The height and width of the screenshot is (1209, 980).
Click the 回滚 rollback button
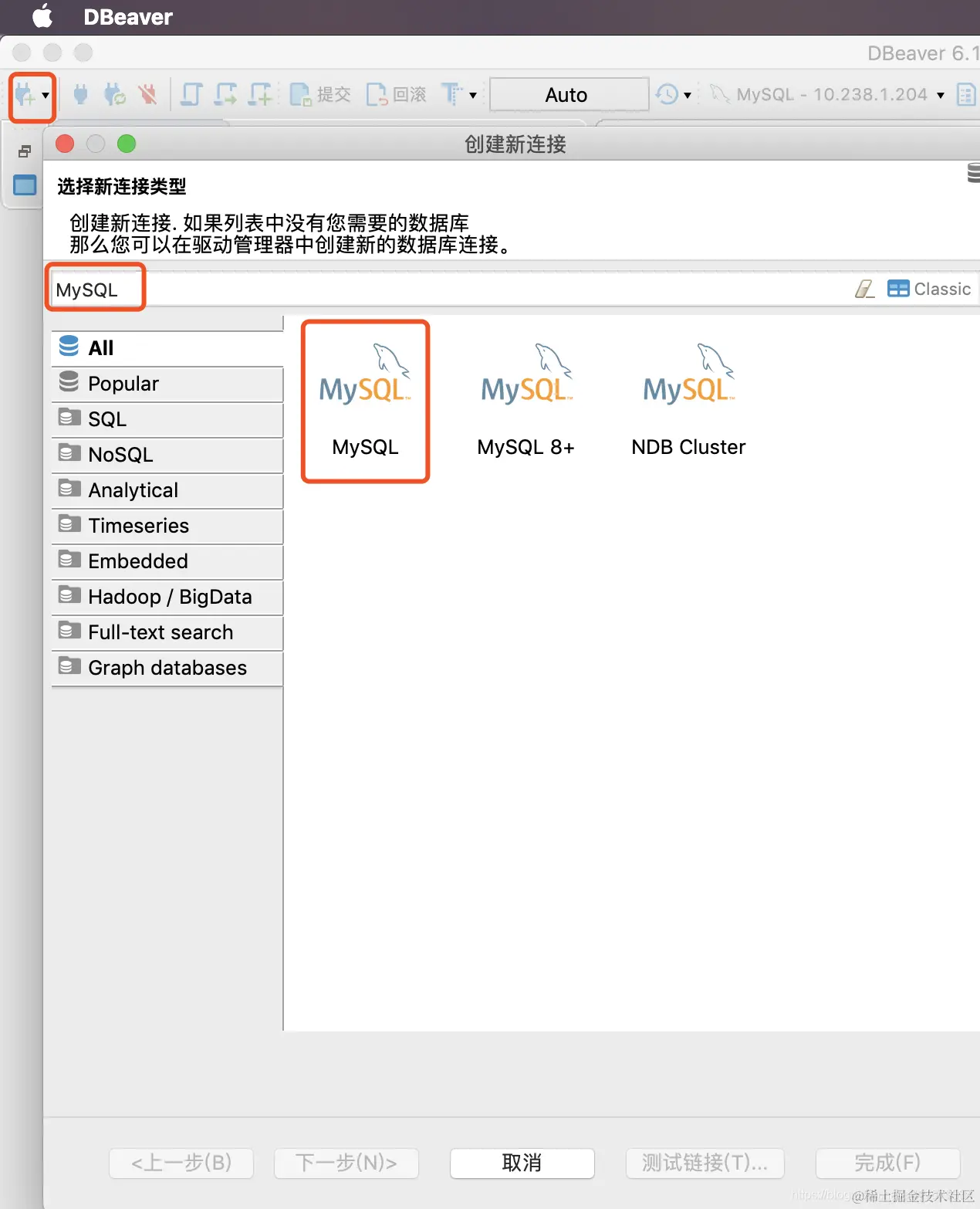pyautogui.click(x=396, y=94)
